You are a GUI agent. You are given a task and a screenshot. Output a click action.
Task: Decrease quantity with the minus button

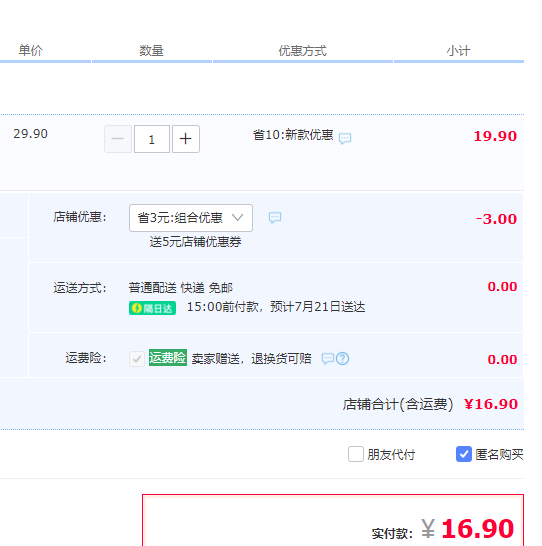click(x=118, y=139)
